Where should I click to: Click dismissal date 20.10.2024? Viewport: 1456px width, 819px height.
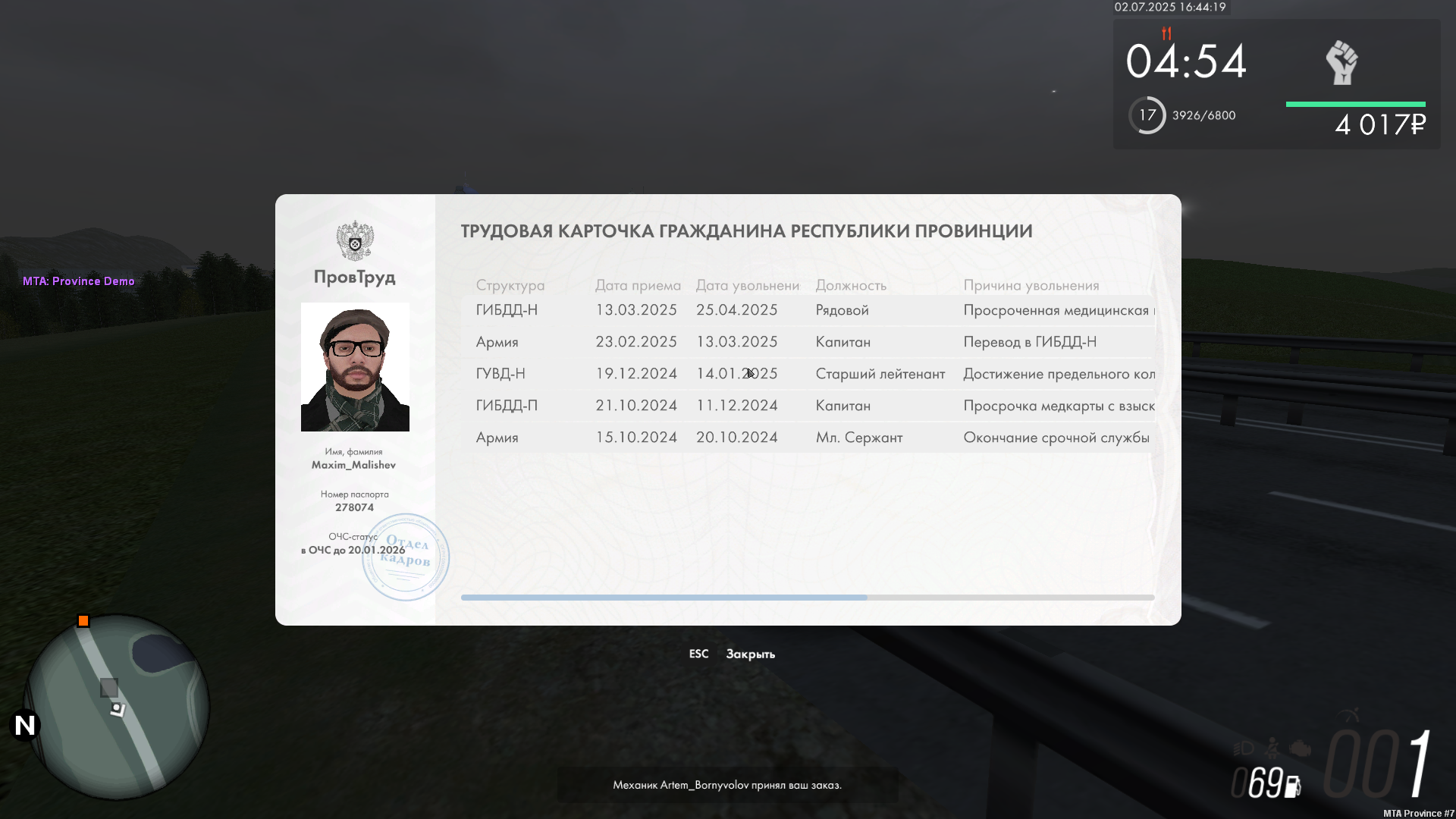pos(737,438)
